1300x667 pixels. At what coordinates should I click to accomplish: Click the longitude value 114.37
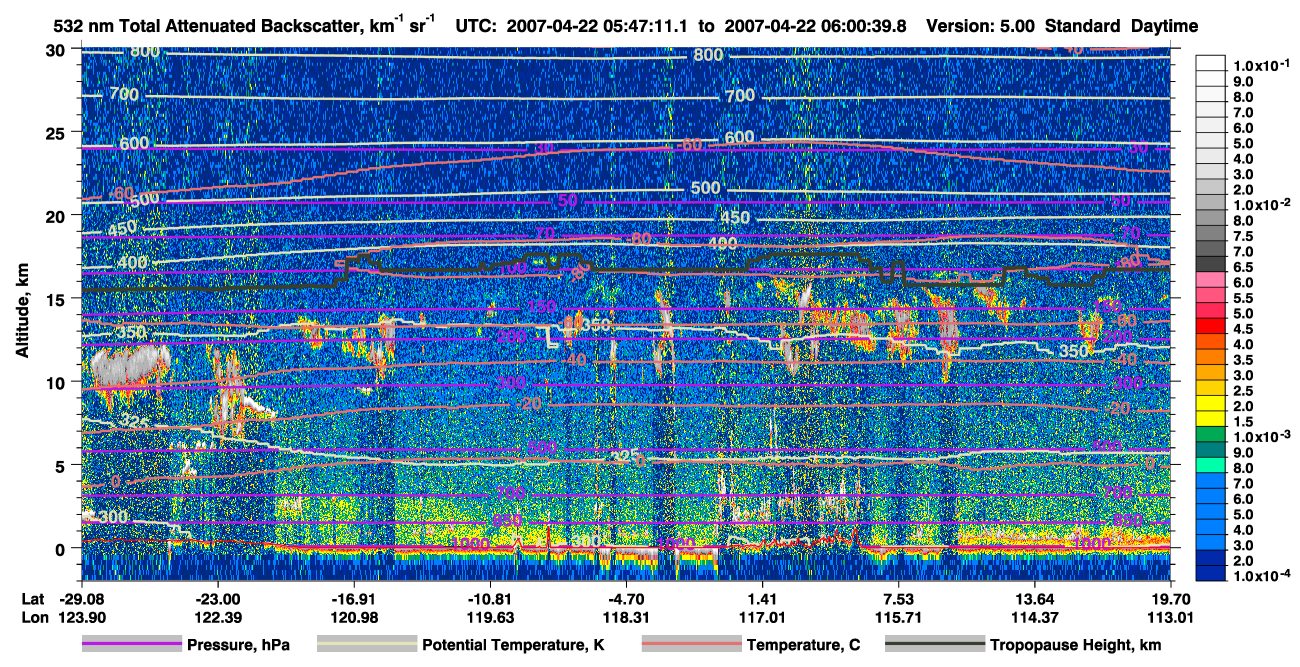(1035, 617)
